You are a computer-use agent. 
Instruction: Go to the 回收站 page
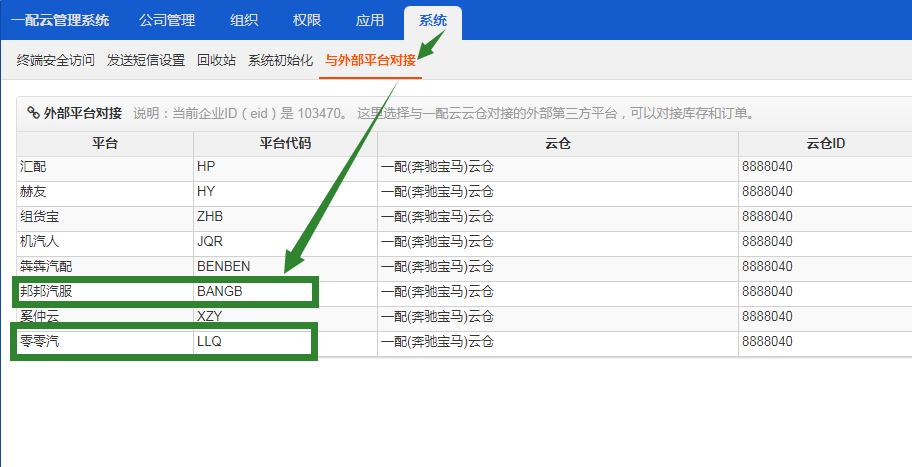coord(217,60)
